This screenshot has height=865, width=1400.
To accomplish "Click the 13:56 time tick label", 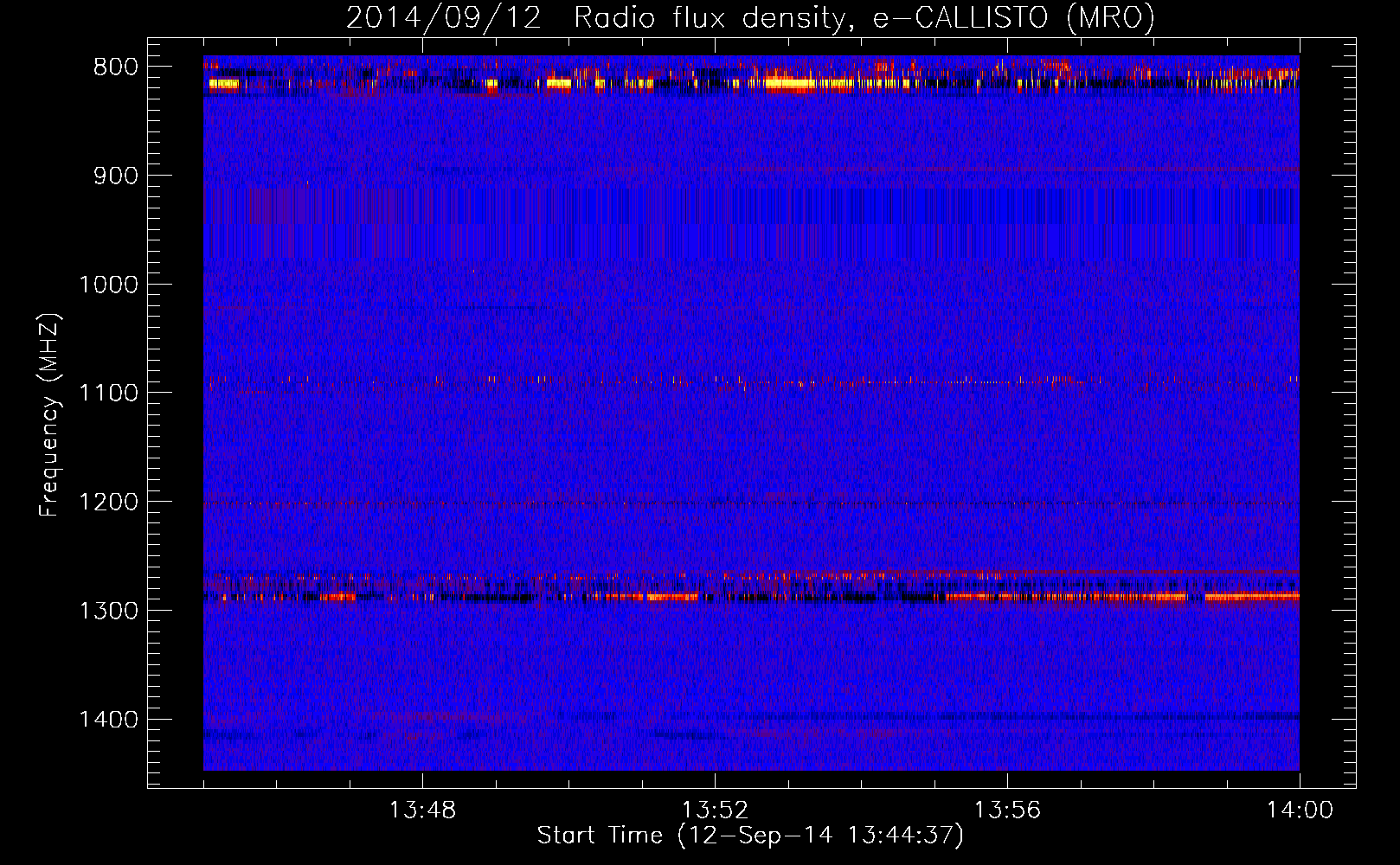I will tap(1007, 811).
